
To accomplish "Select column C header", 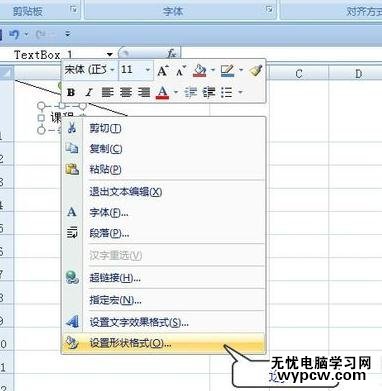I will tap(299, 73).
